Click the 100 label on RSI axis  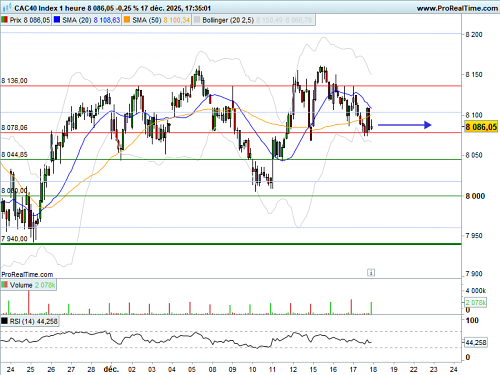click(472, 320)
